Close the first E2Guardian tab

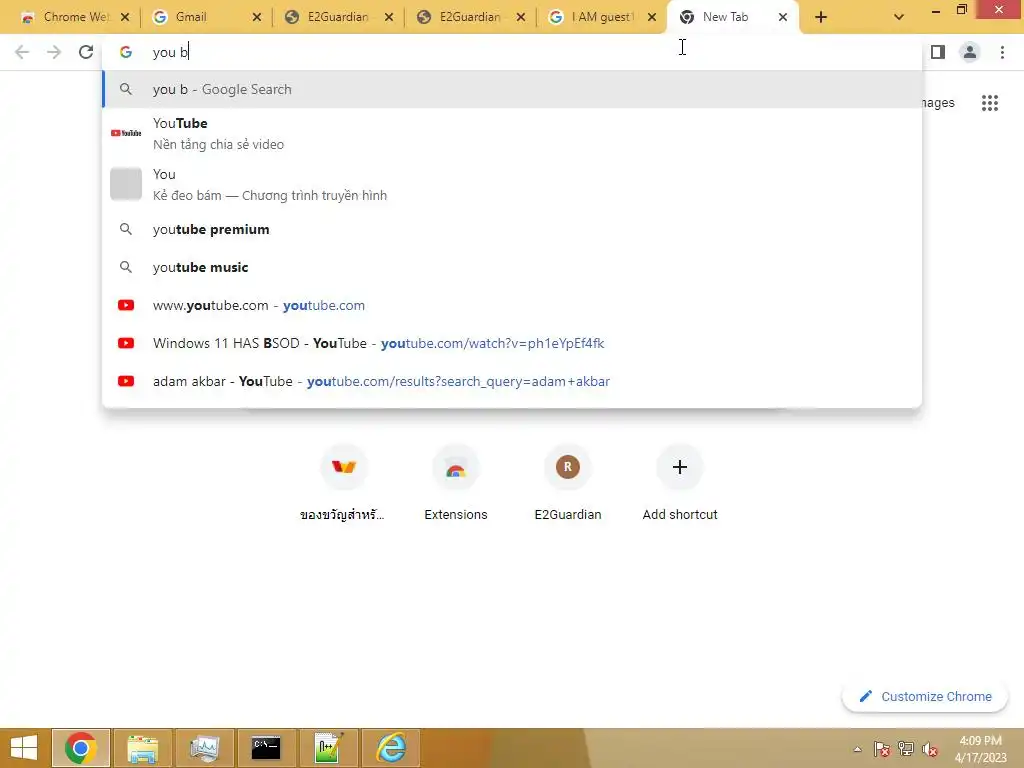coord(389,17)
